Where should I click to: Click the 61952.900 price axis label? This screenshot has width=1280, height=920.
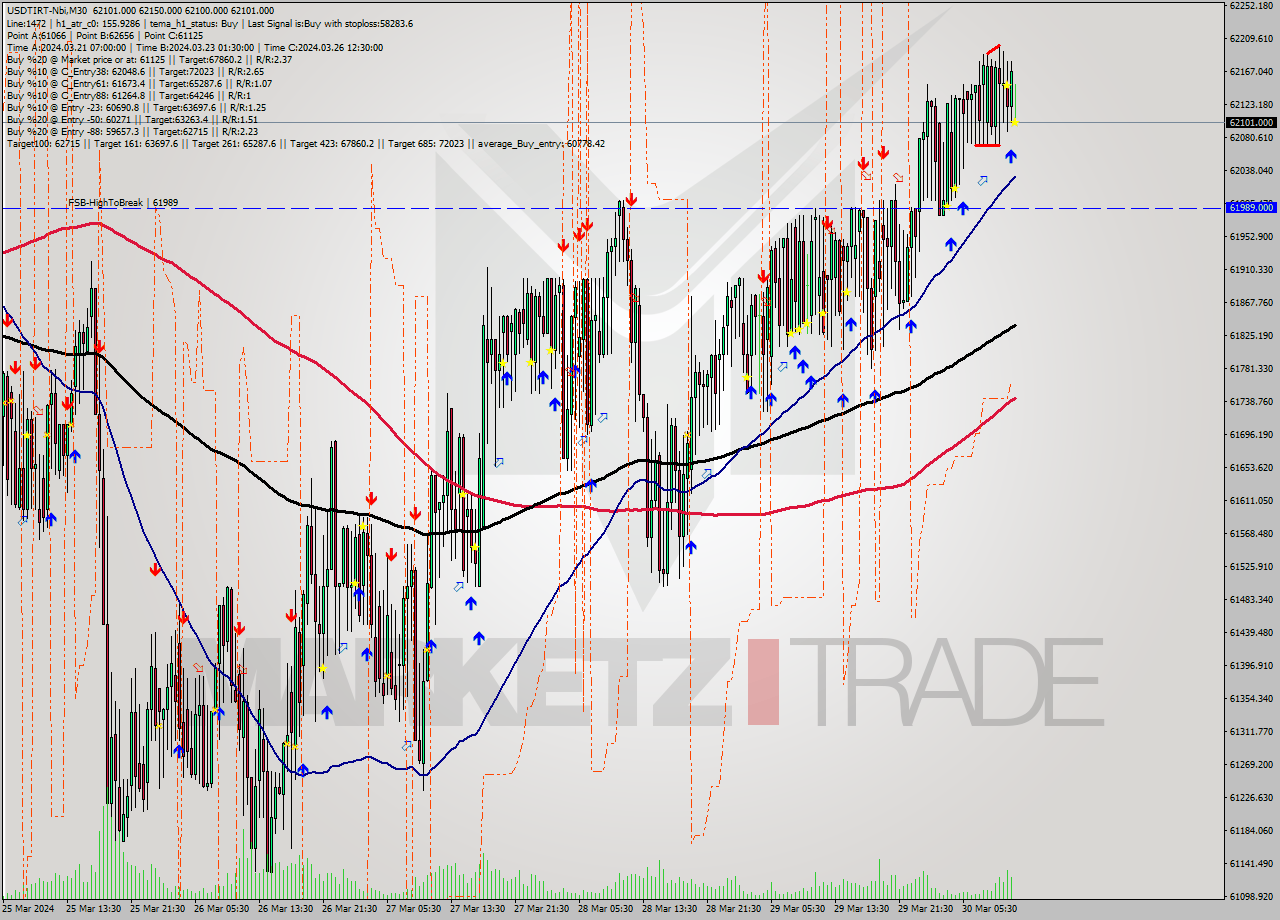point(1251,236)
